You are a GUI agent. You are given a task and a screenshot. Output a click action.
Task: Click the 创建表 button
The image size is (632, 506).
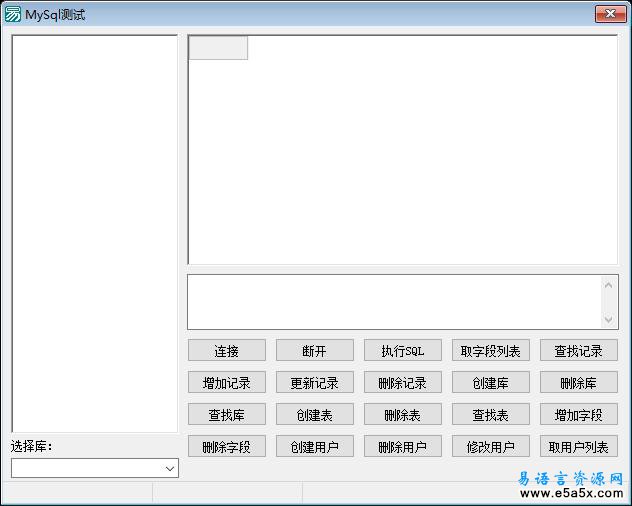(314, 414)
